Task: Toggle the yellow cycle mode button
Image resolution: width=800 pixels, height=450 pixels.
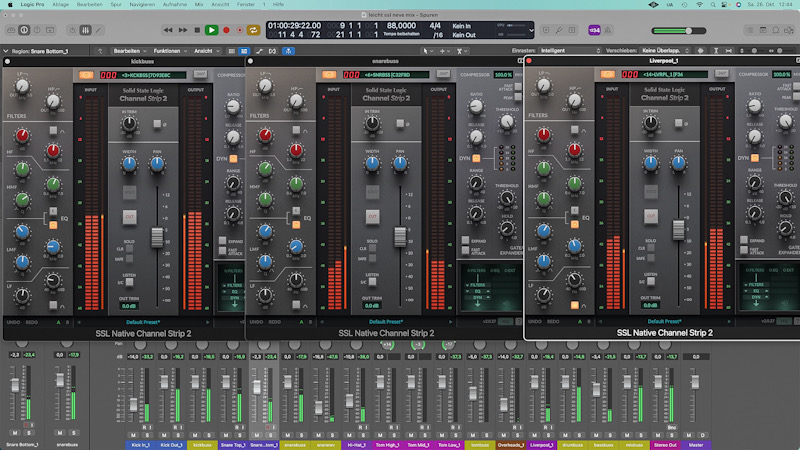Action: [253, 31]
